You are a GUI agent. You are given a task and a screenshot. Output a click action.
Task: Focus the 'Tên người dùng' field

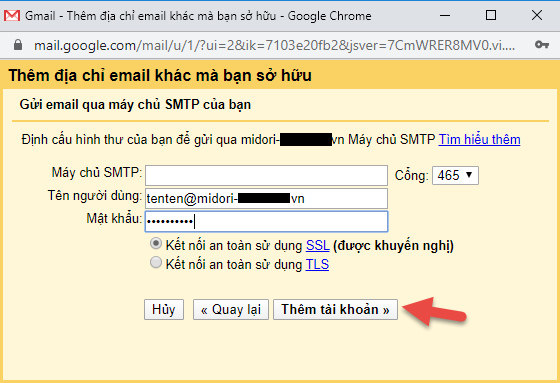click(x=266, y=198)
